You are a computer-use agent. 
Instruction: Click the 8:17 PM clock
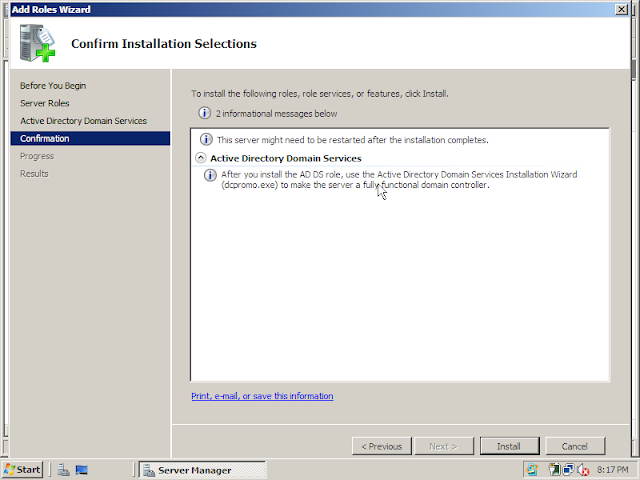[613, 470]
